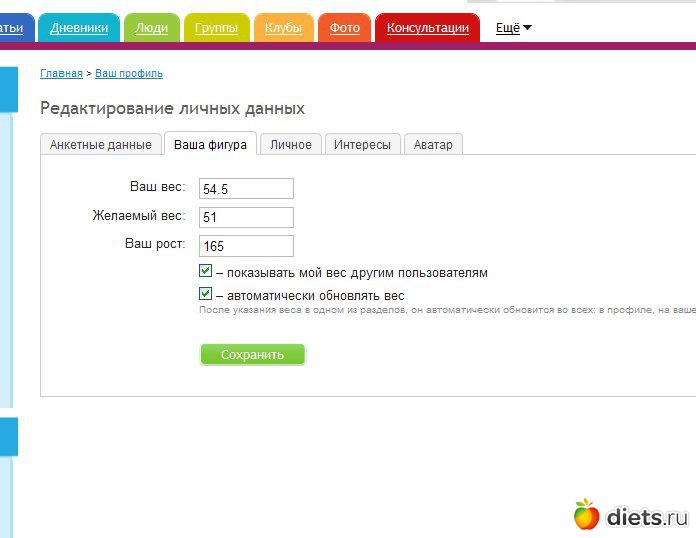Switch to the Личное tab
This screenshot has height=538, width=696.
(291, 145)
